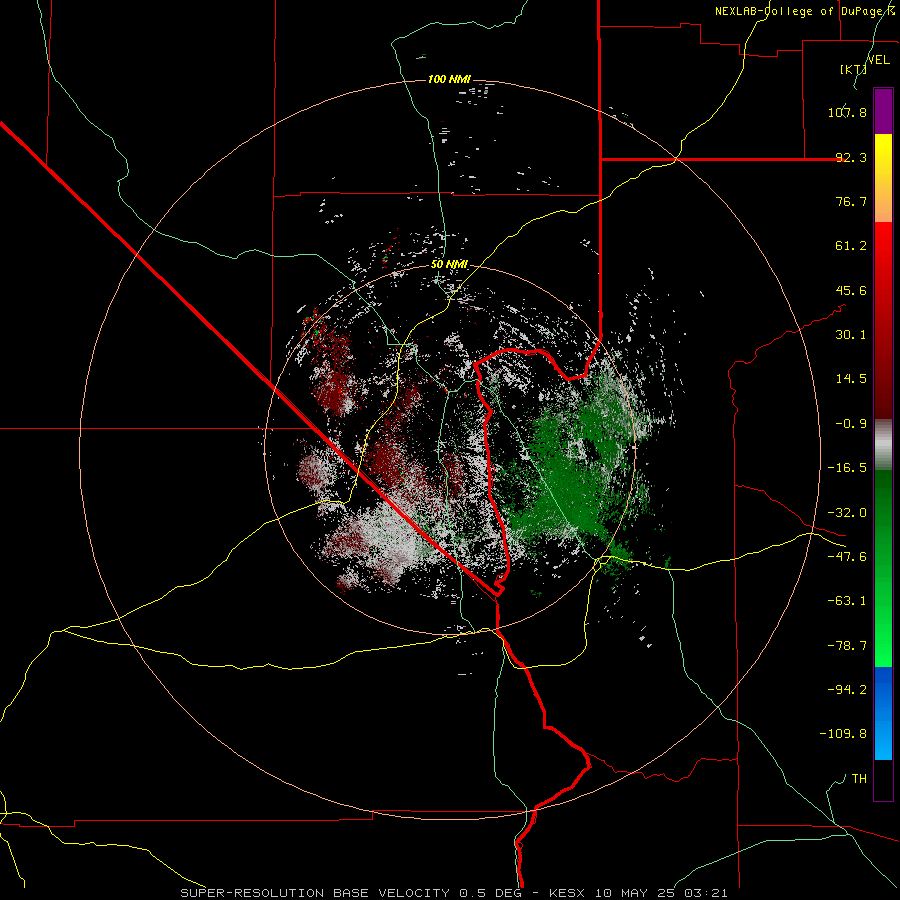The width and height of the screenshot is (900, 900).
Task: Click the 14.5 legend value
Action: point(851,379)
